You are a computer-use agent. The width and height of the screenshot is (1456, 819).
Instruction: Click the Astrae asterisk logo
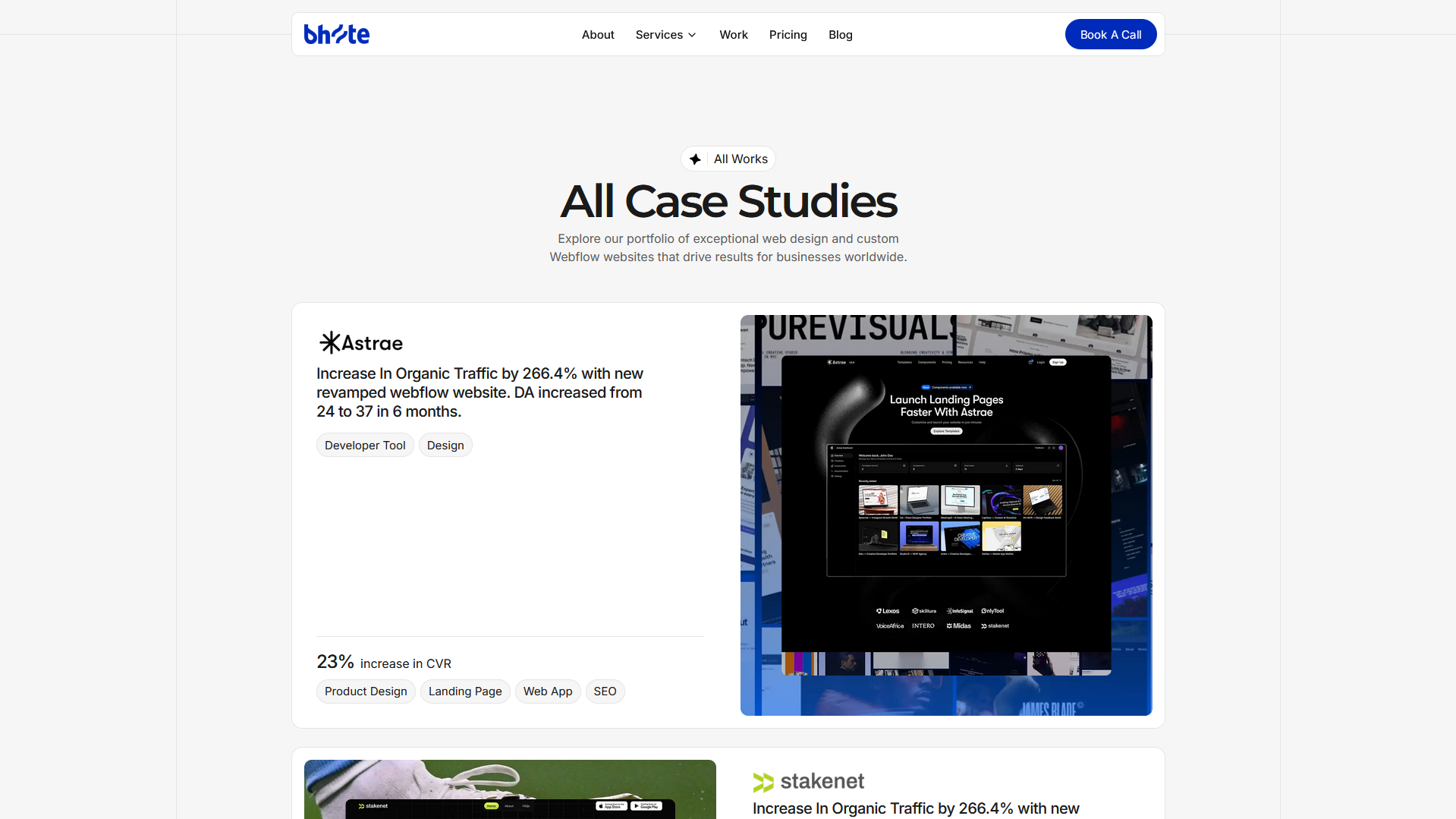(330, 342)
